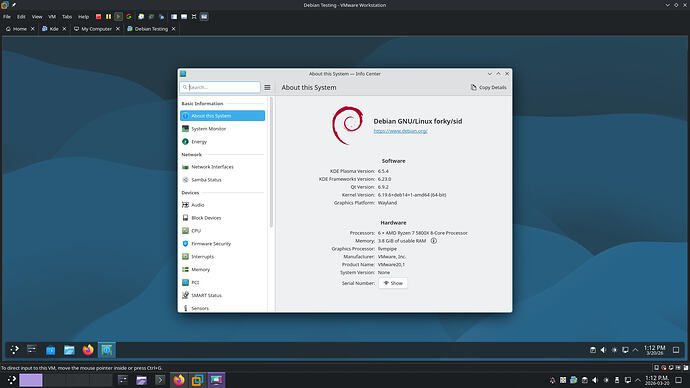The width and height of the screenshot is (690, 388).
Task: Open the Energy page
Action: [223, 142]
